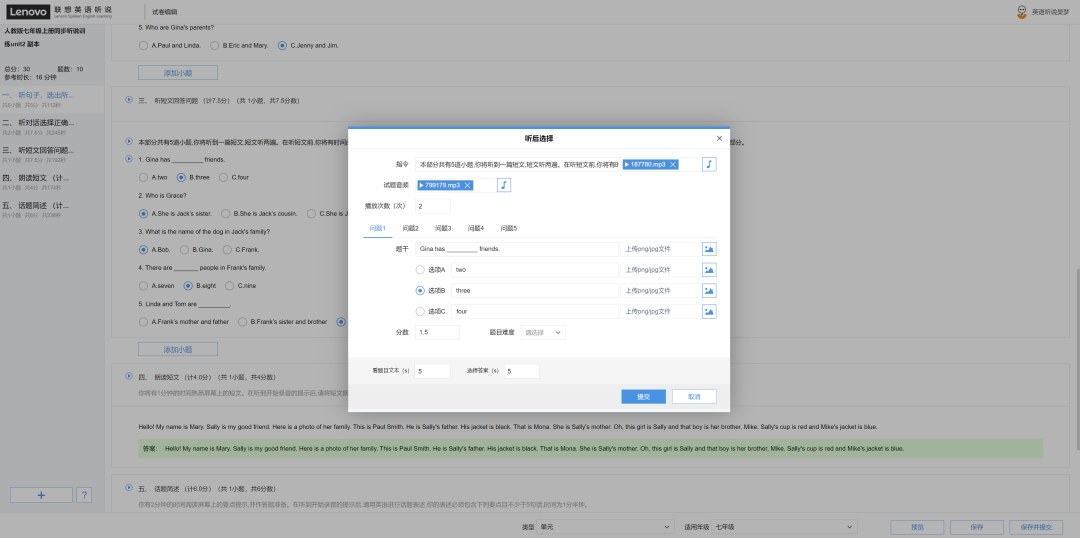Click the image upload icon for 选项B
This screenshot has height=538, width=1080.
(x=709, y=291)
